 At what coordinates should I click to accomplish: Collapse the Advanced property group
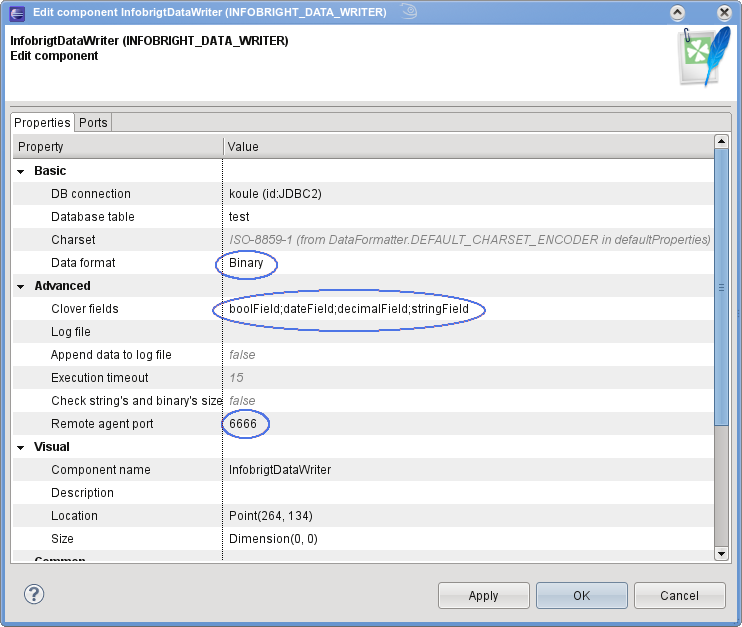[20, 286]
